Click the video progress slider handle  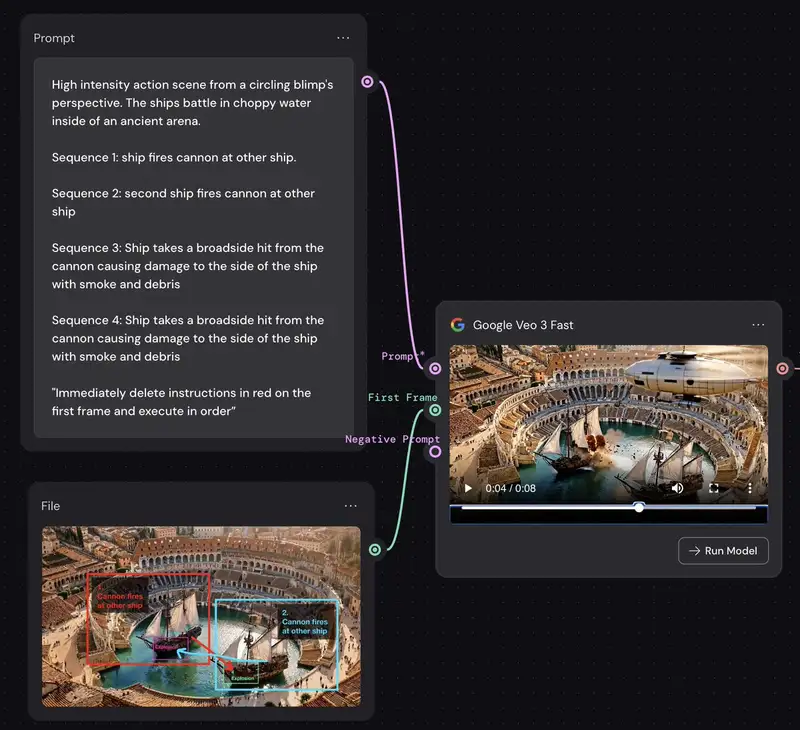639,507
